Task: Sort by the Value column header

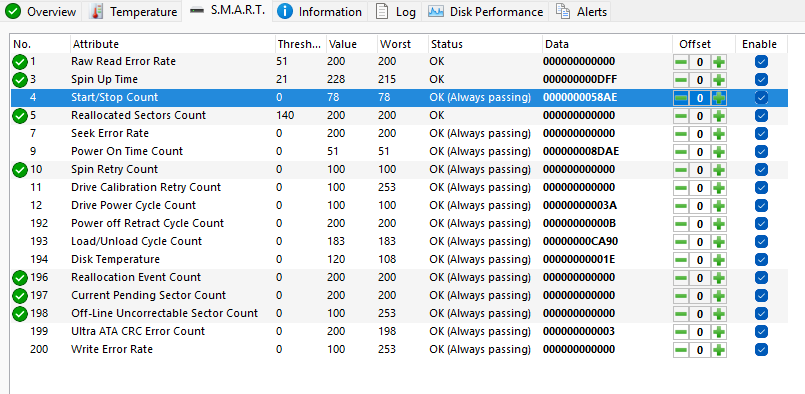Action: click(x=352, y=44)
